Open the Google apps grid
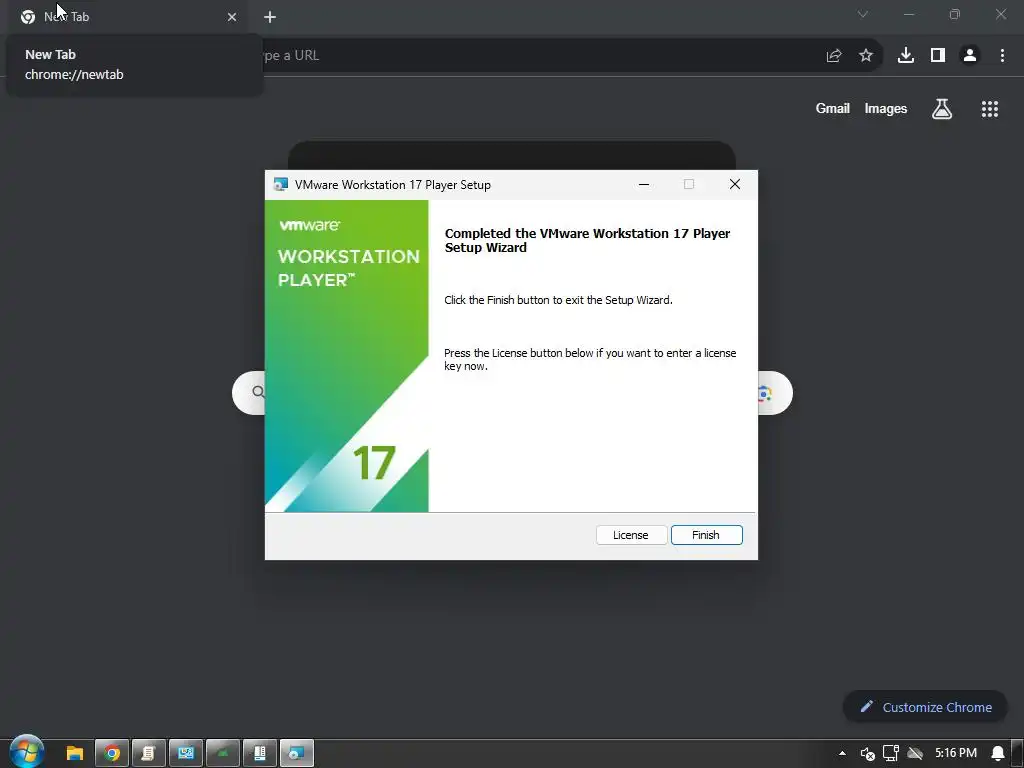This screenshot has width=1024, height=768. (990, 109)
